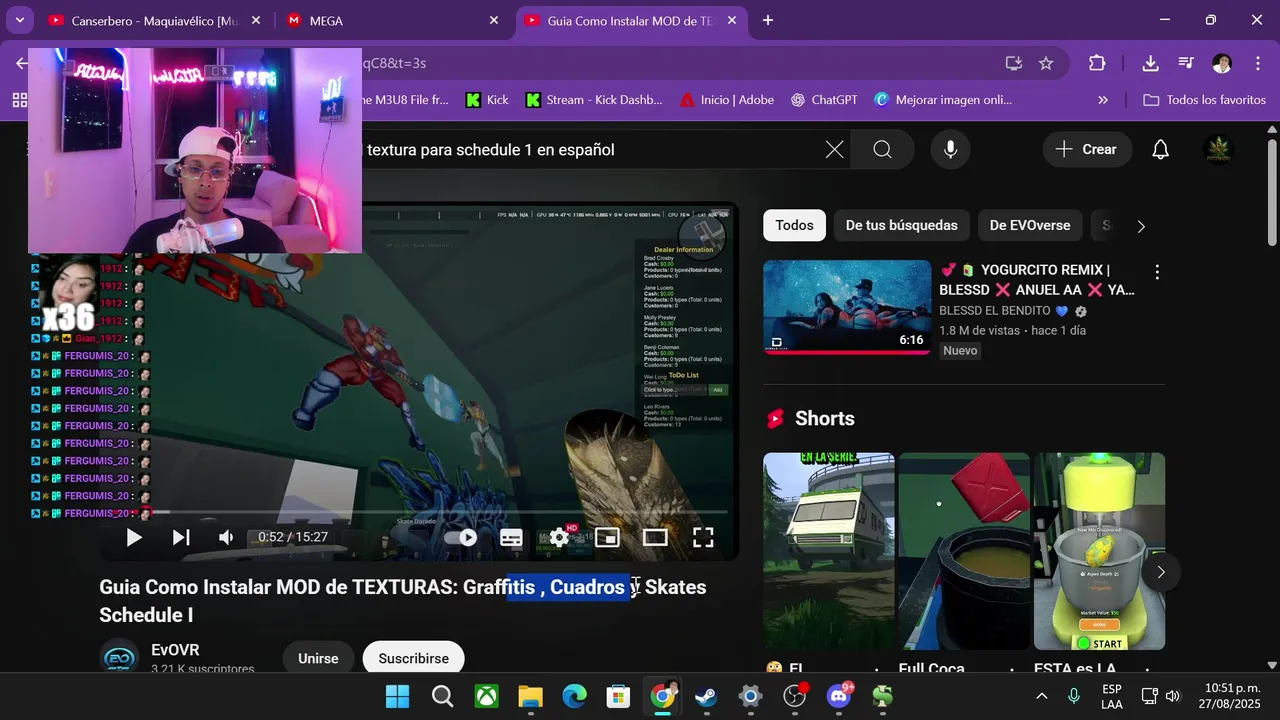Open tab search dropdown
The width and height of the screenshot is (1280, 720).
[19, 20]
